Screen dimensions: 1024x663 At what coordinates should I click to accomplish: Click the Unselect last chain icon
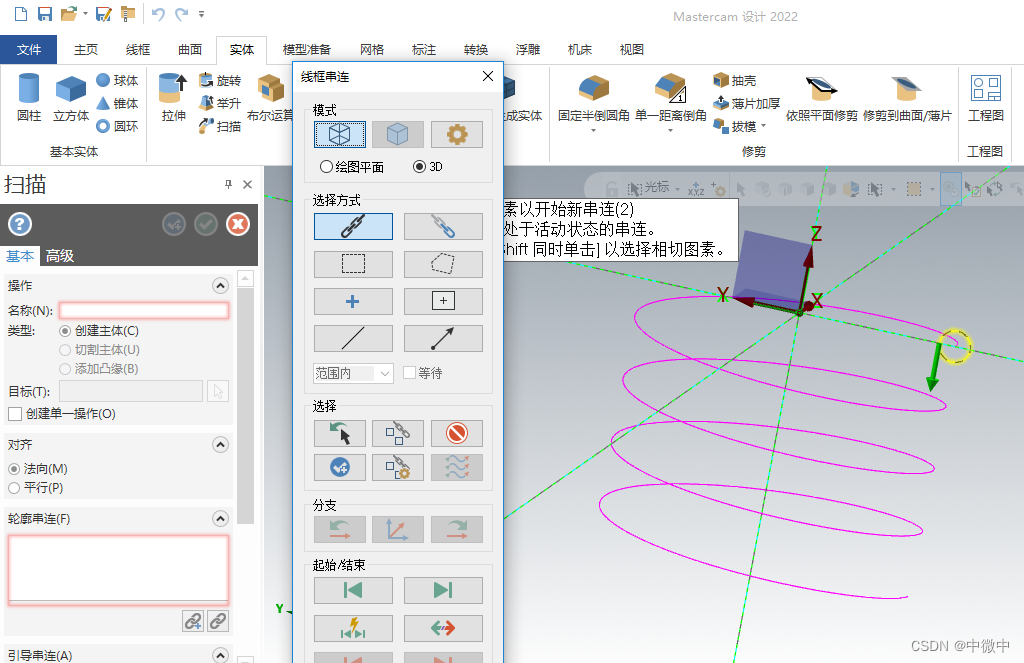[340, 433]
